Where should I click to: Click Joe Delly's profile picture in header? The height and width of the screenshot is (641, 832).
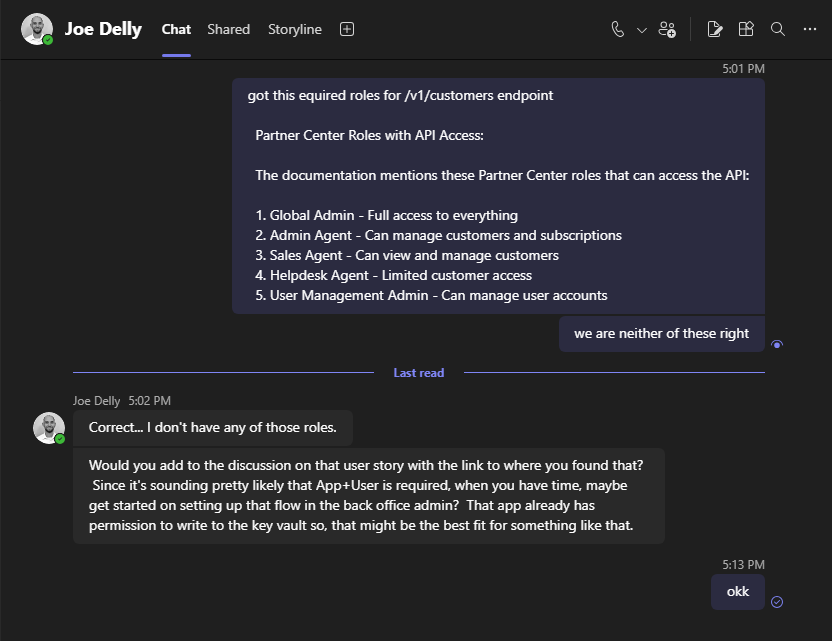click(37, 29)
